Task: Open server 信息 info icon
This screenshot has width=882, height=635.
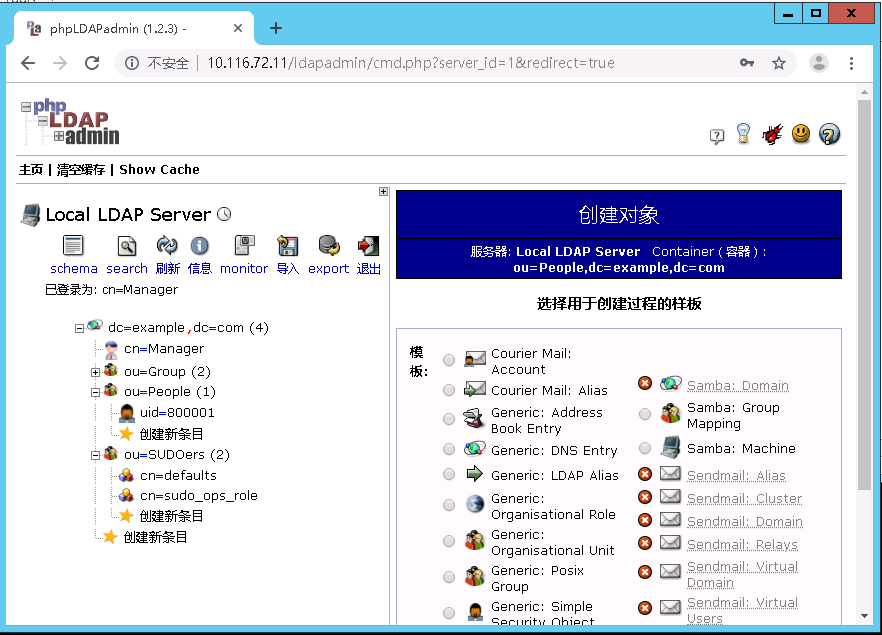Action: [x=199, y=246]
